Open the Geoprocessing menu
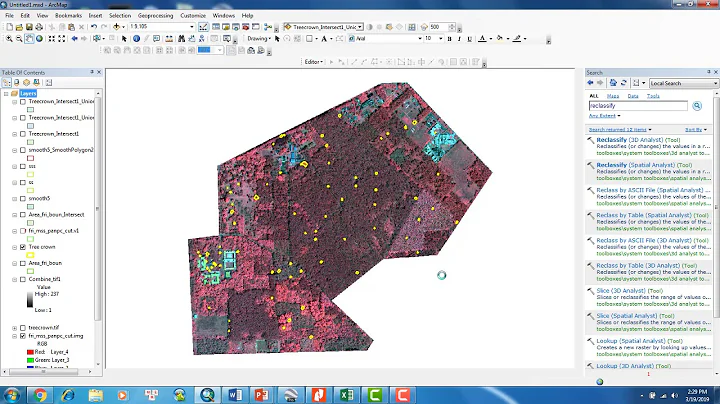This screenshot has width=720, height=404. tap(156, 16)
